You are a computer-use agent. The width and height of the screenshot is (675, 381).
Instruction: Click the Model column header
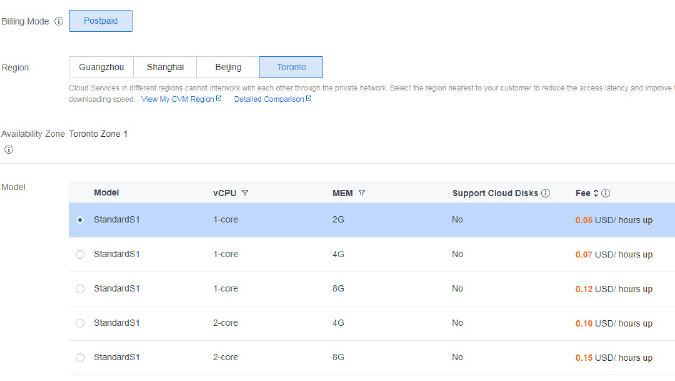click(x=106, y=192)
